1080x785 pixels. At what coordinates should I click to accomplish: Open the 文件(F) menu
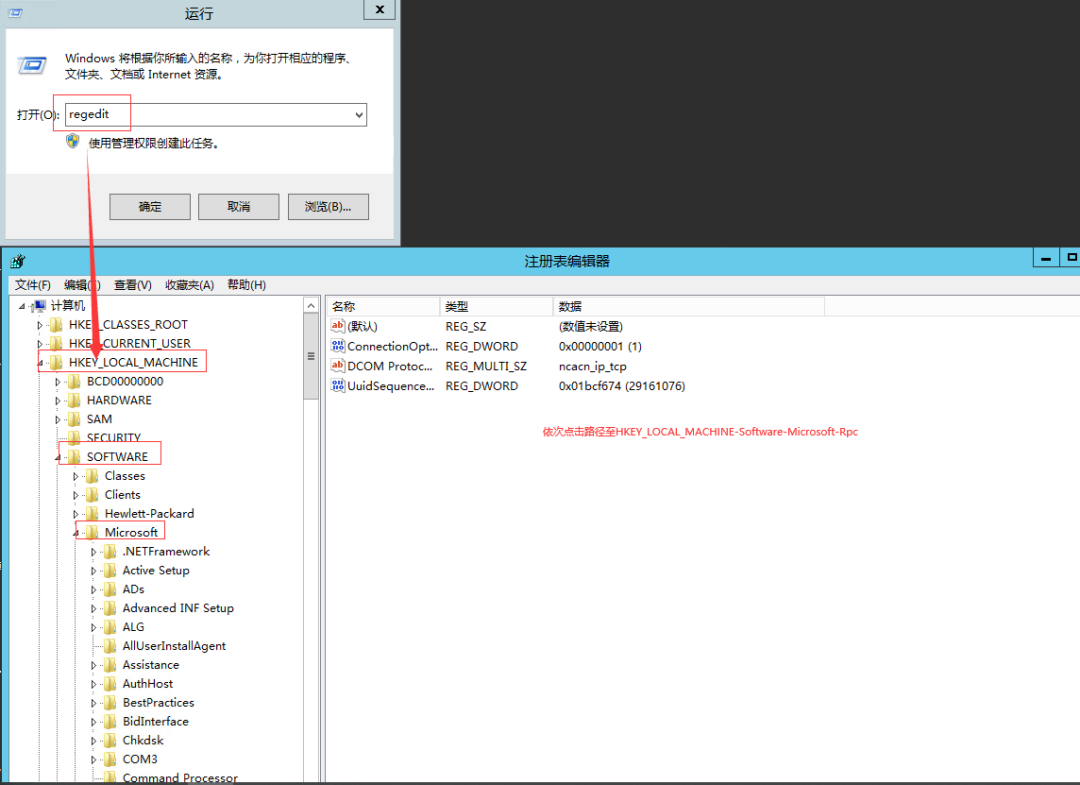(x=32, y=285)
